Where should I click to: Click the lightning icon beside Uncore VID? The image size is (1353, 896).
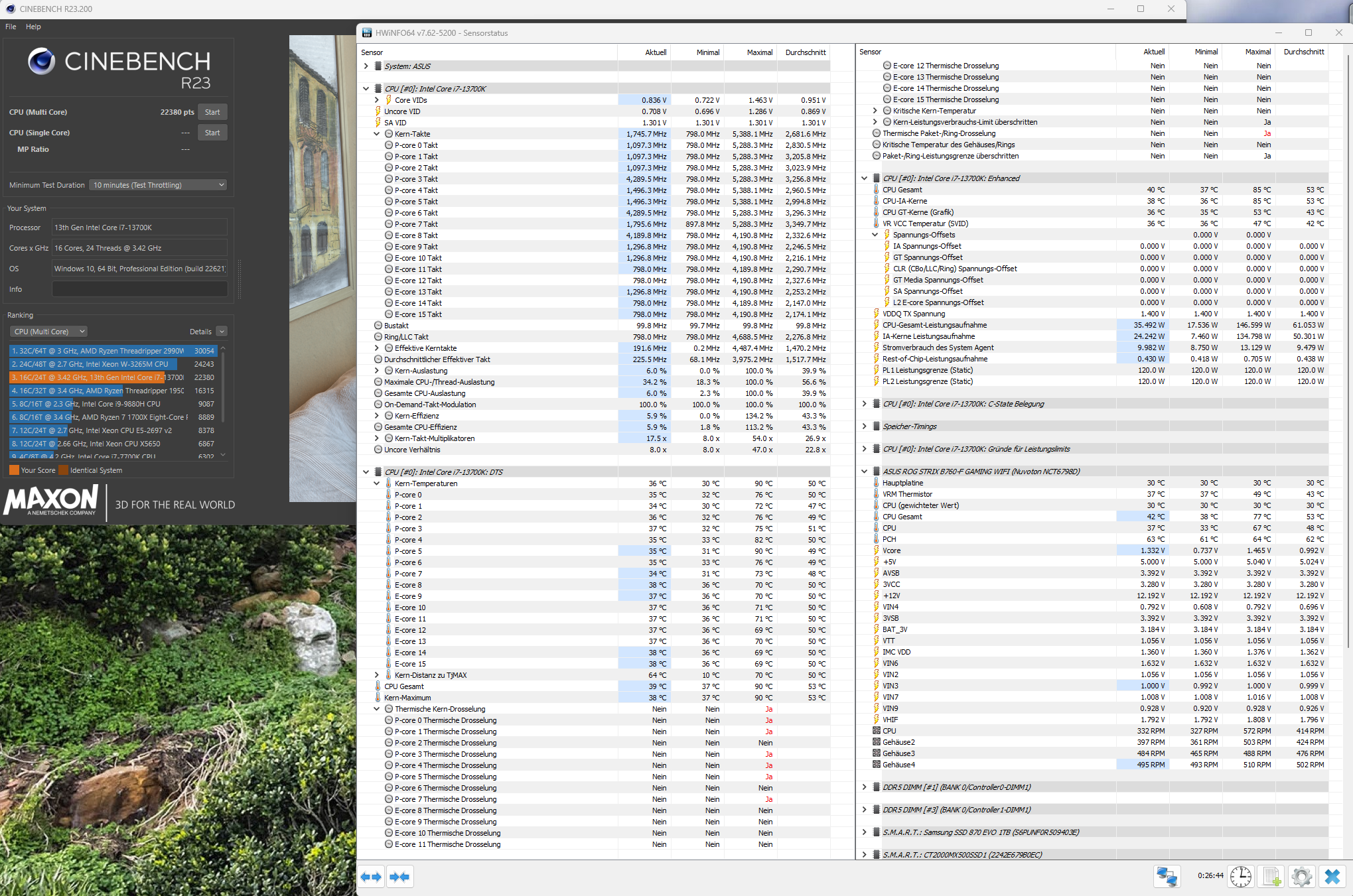click(x=378, y=111)
